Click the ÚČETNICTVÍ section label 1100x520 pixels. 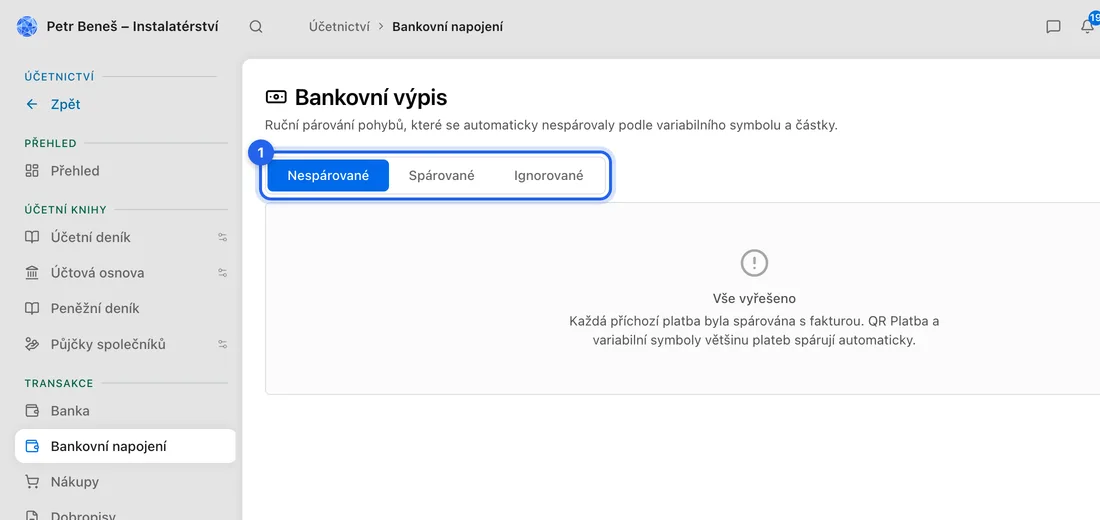coord(60,76)
